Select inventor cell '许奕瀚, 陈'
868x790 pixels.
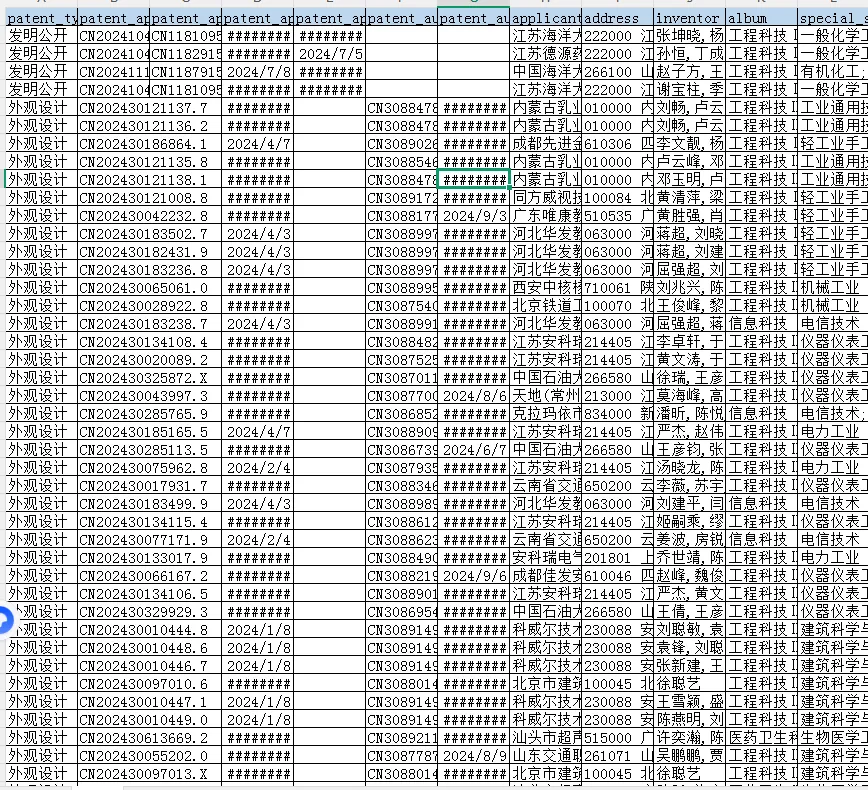coord(689,737)
